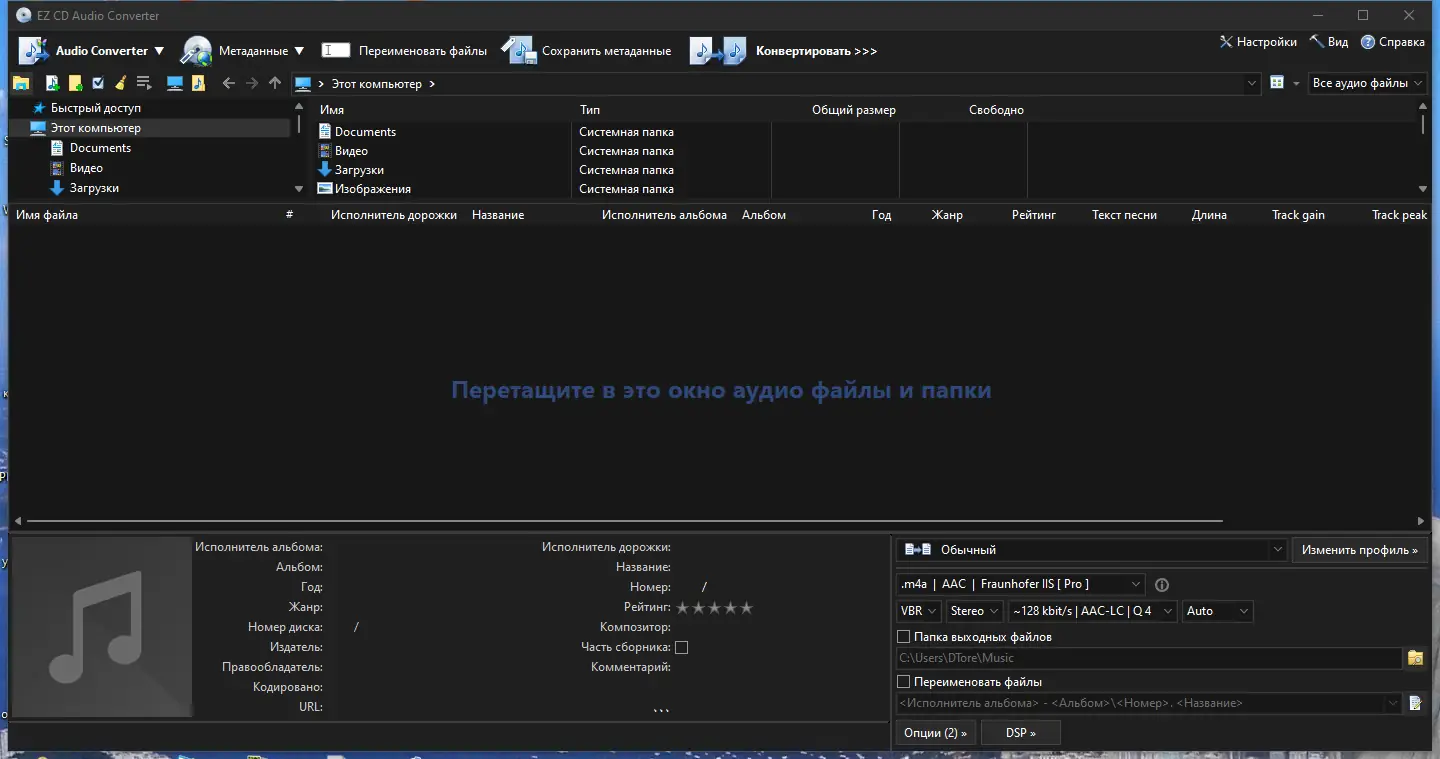Open the Stereo channels dropdown
Viewport: 1440px width, 759px height.
pyautogui.click(x=975, y=611)
